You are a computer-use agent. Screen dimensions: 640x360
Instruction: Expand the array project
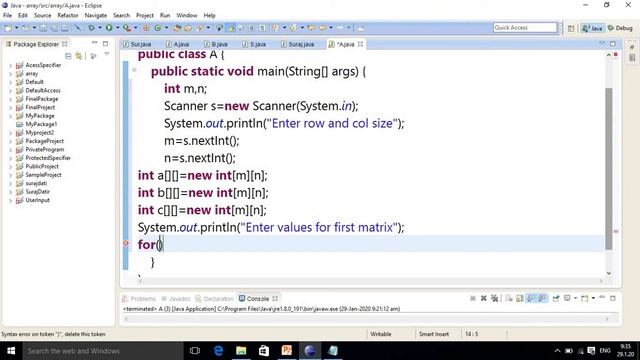11,74
